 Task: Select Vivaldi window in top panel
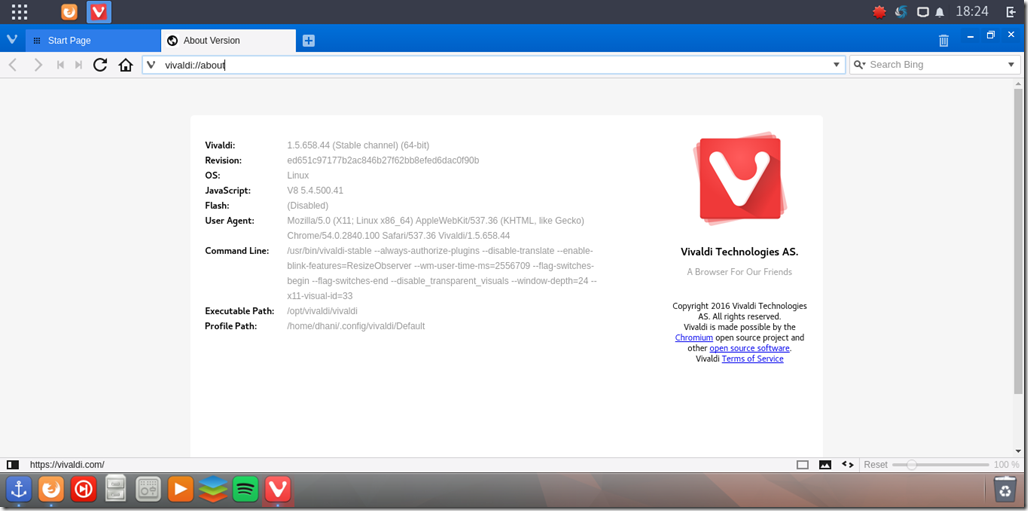[x=99, y=12]
